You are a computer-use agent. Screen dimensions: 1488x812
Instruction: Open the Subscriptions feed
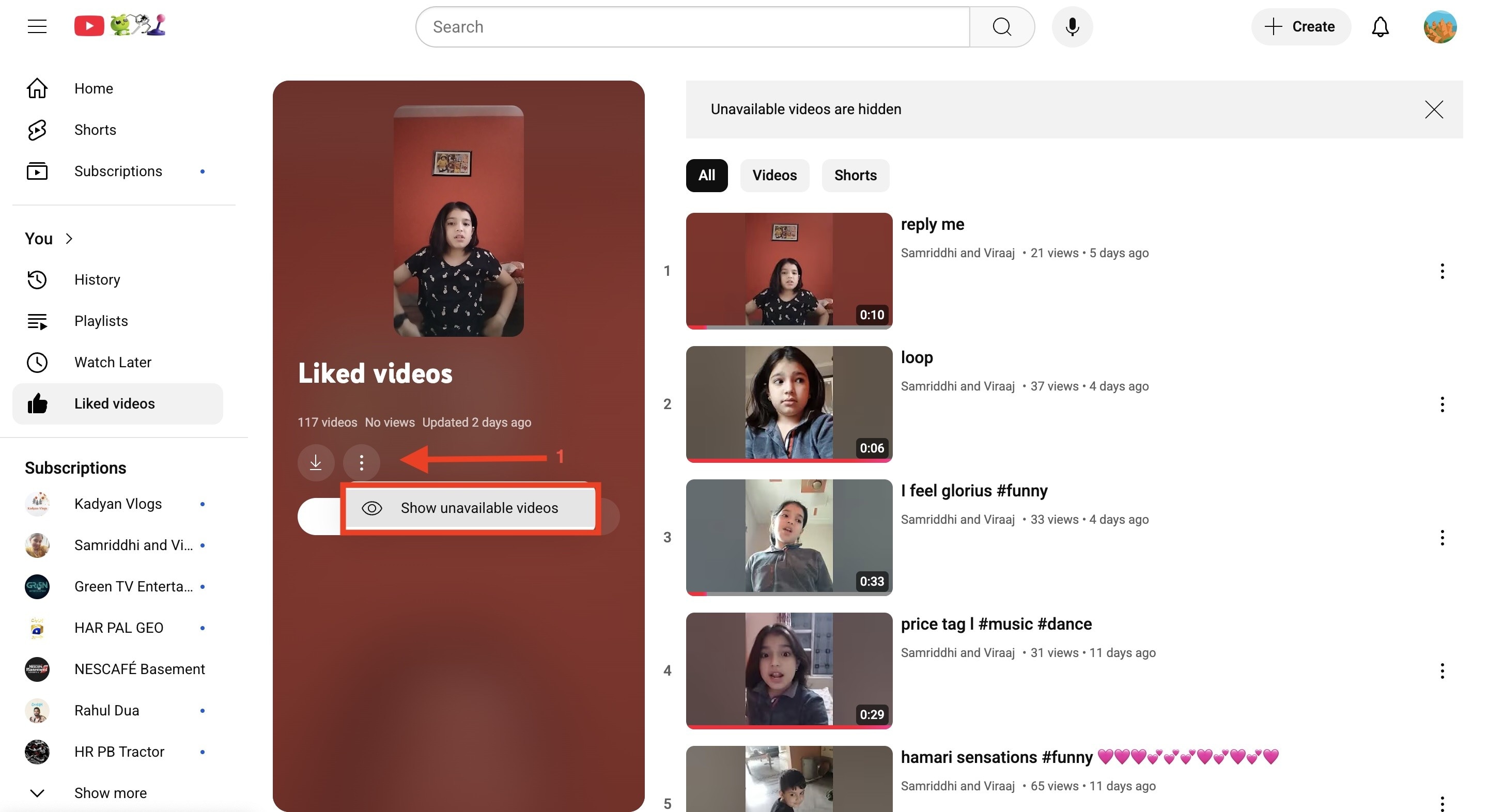(118, 171)
